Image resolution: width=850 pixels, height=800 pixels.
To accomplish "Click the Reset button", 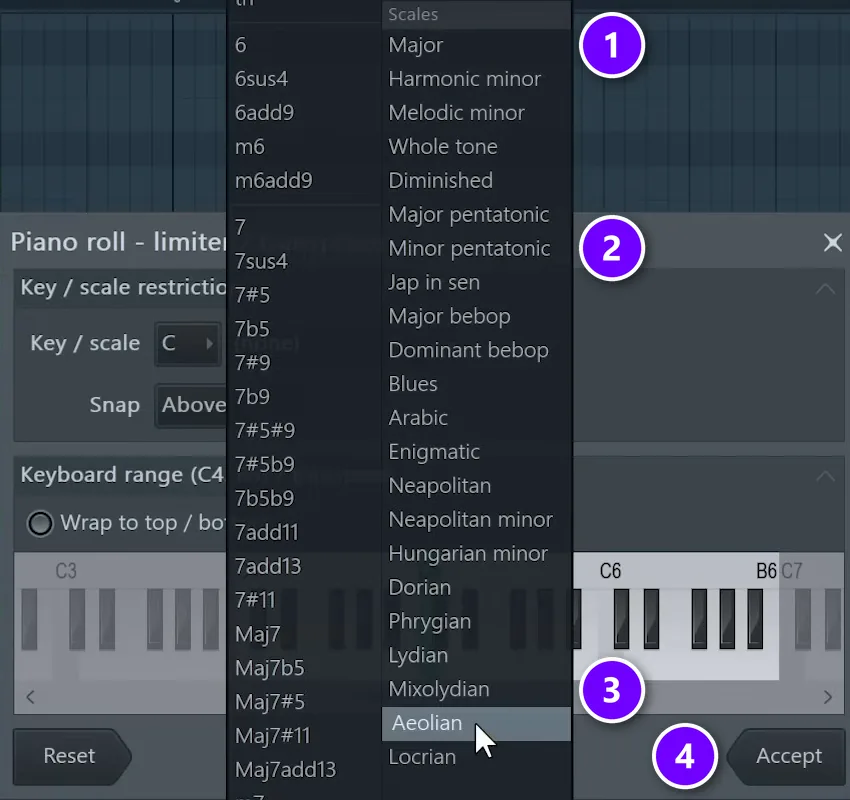I will 72,756.
